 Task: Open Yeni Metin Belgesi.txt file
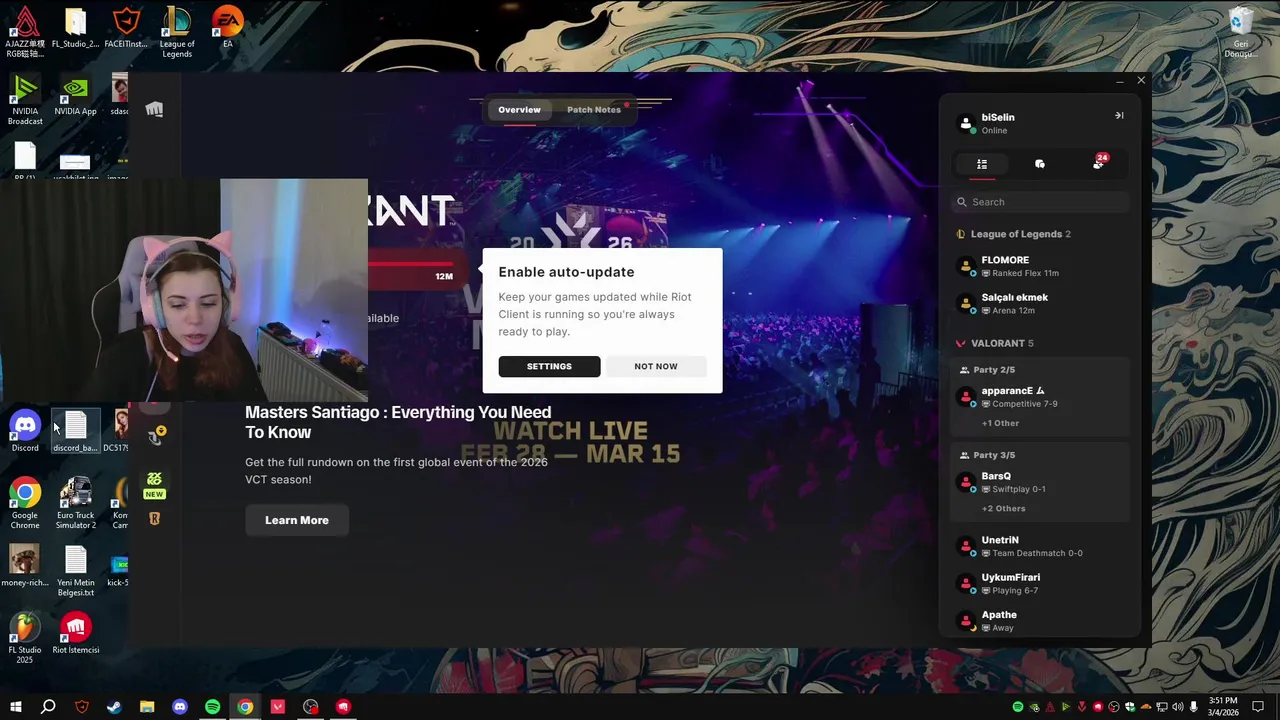pyautogui.click(x=76, y=571)
